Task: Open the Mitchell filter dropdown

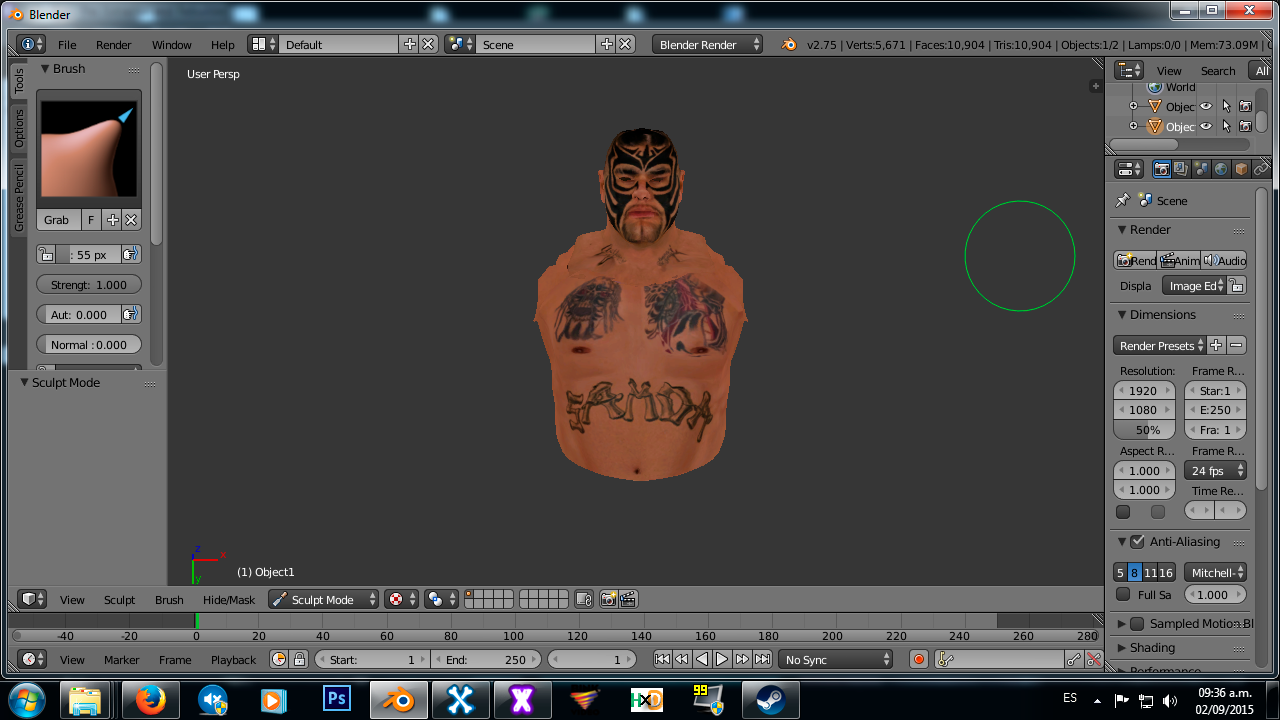Action: coord(1215,572)
